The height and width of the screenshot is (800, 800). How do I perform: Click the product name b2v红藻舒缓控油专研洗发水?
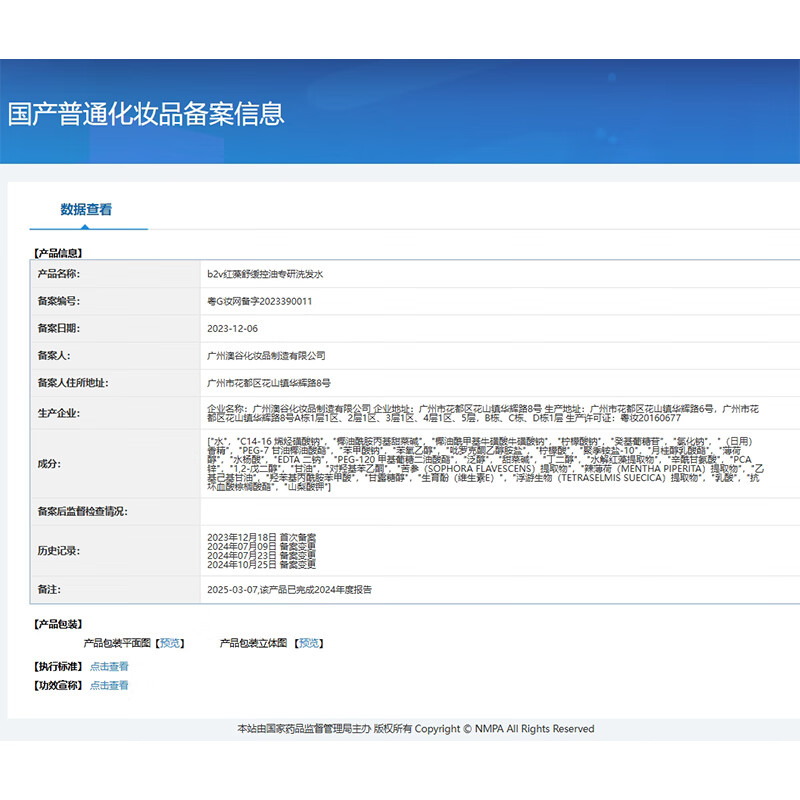point(264,273)
